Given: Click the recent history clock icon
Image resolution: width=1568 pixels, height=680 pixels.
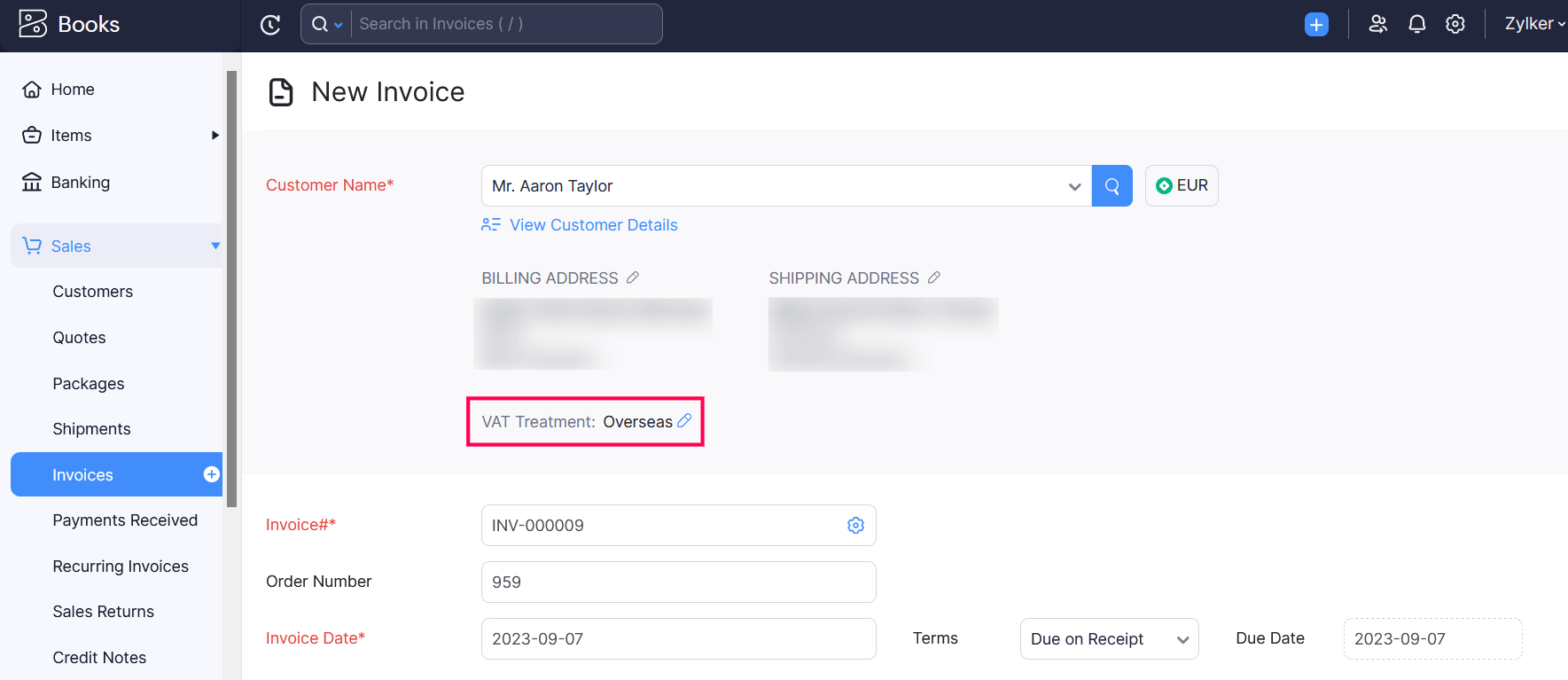Looking at the screenshot, I should point(270,25).
